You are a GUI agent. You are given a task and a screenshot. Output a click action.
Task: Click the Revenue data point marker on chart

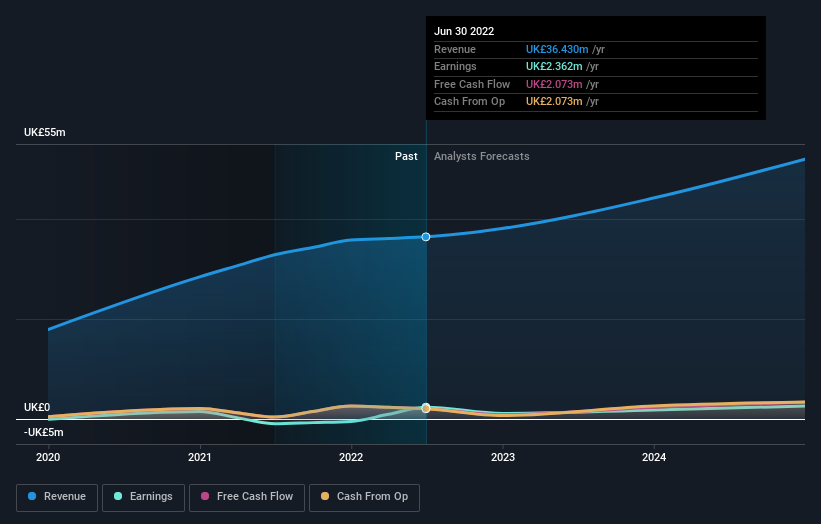(426, 237)
